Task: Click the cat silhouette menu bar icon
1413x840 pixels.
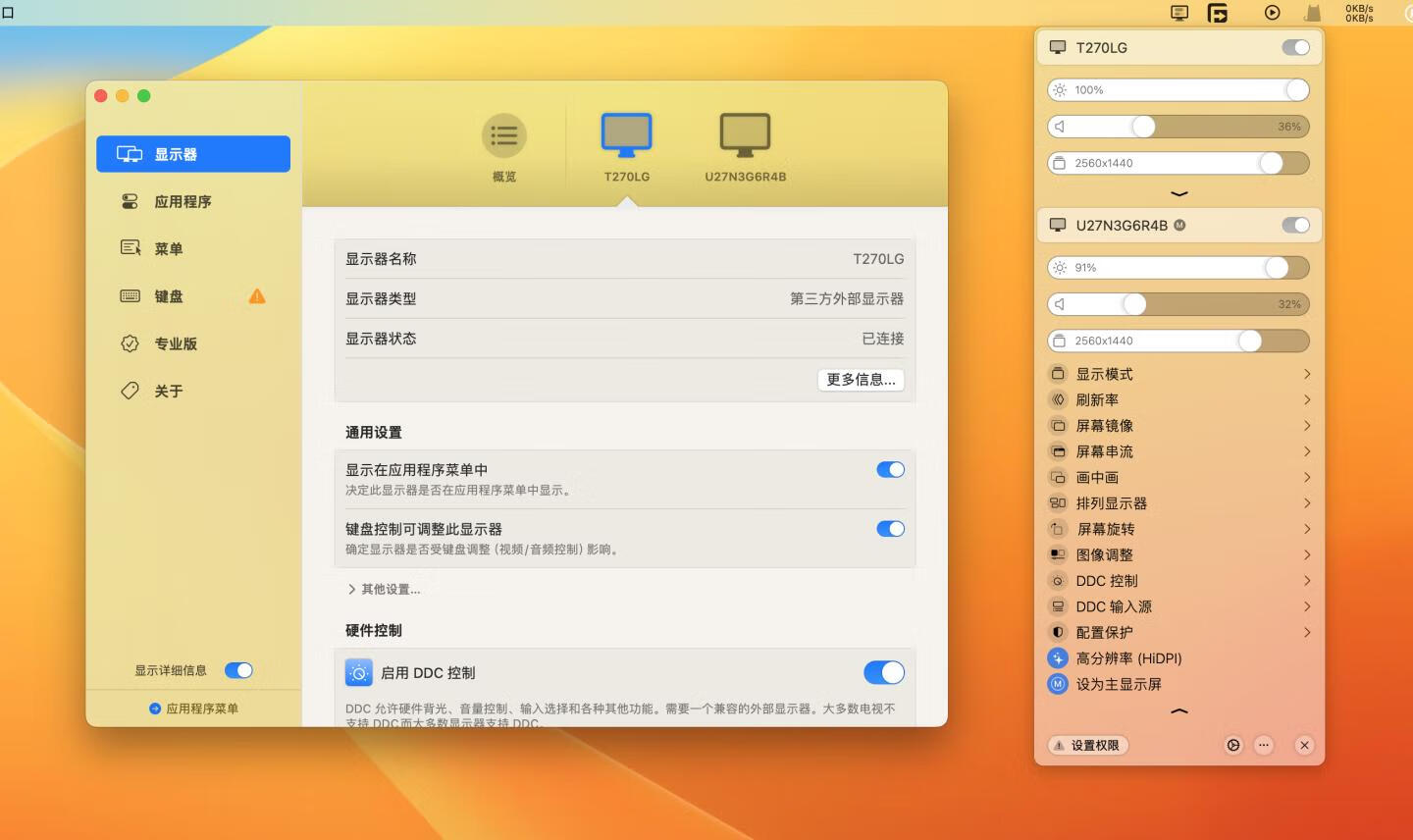Action: click(1313, 13)
